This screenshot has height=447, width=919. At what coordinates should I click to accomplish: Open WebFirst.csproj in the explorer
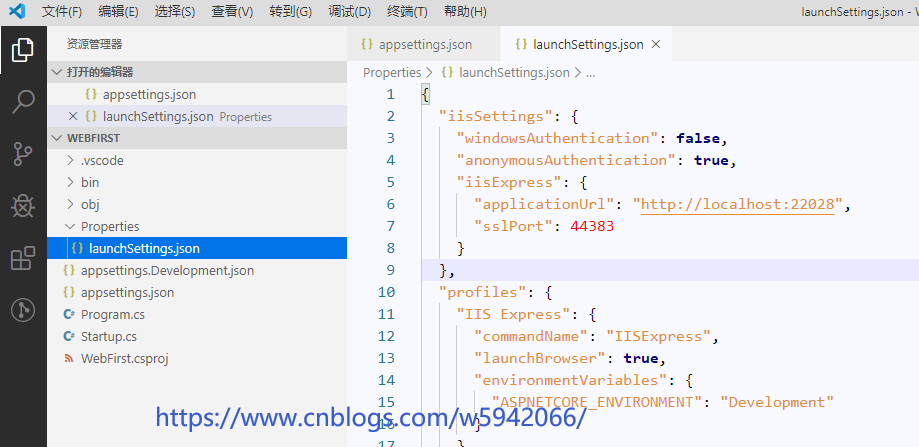point(124,358)
